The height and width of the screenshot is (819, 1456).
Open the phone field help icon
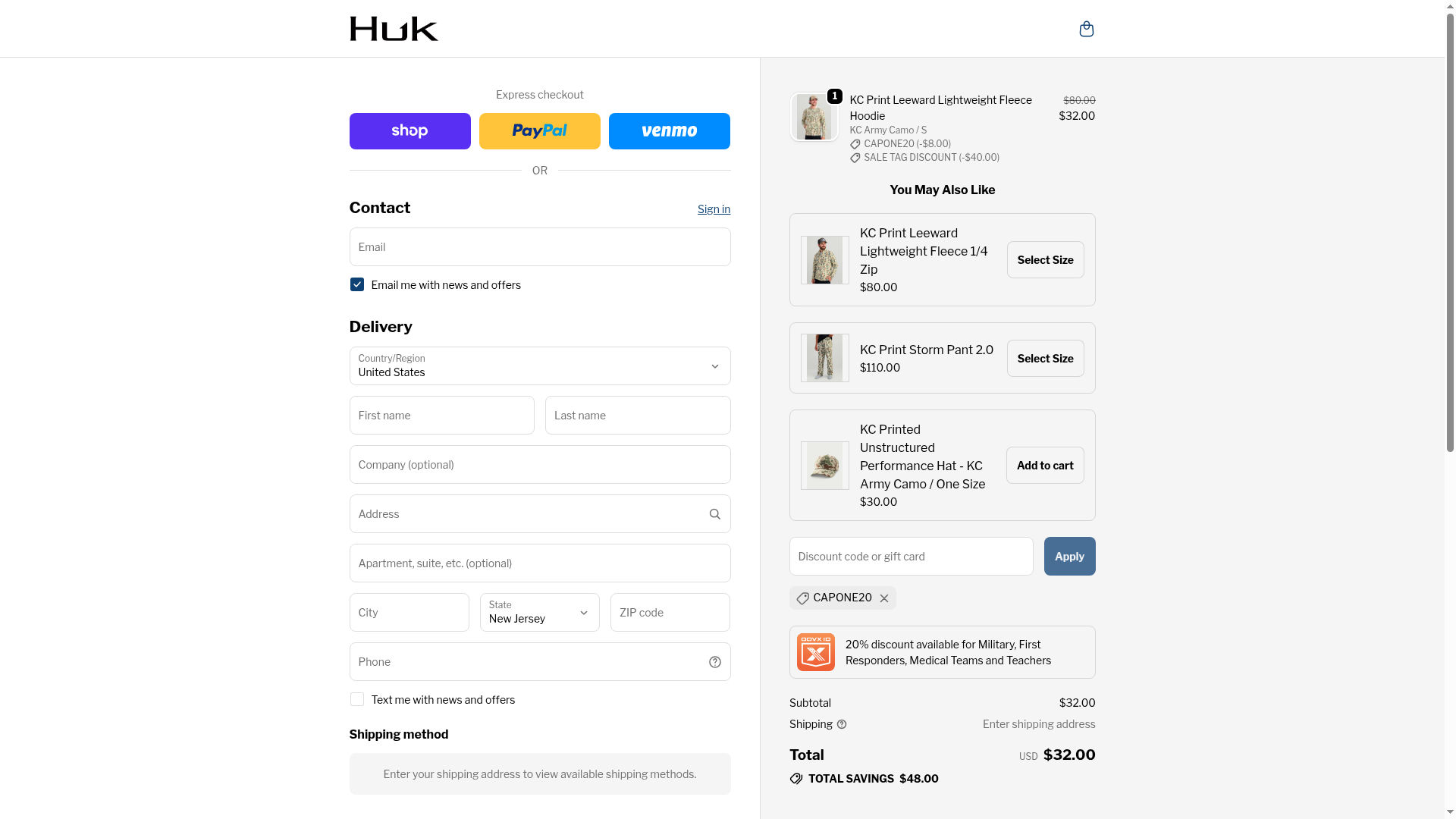click(714, 662)
